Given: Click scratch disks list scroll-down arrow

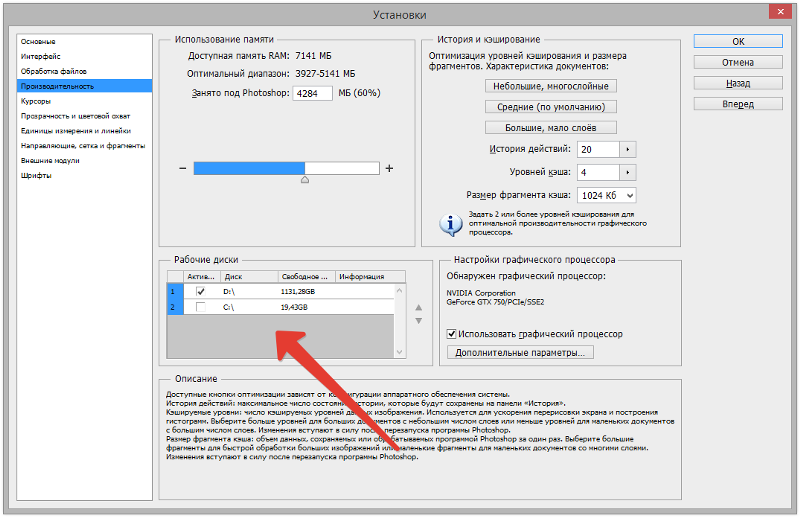Looking at the screenshot, I should pos(399,352).
